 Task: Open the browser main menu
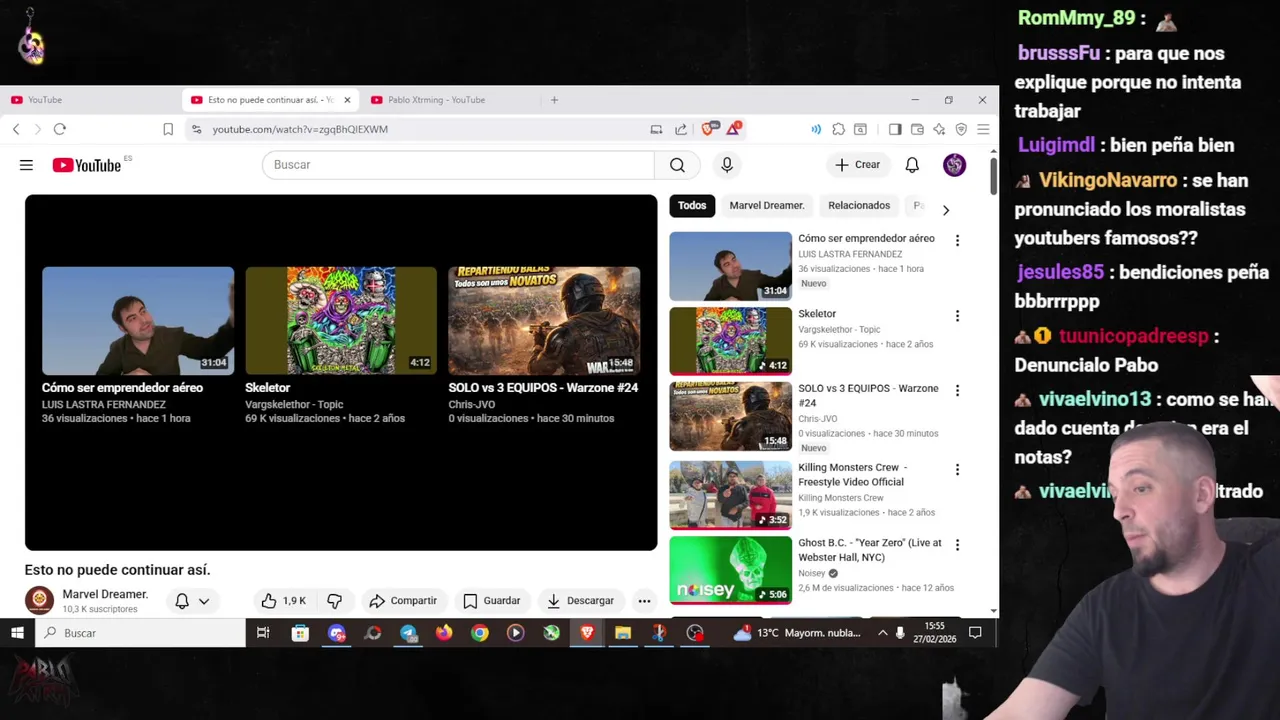pyautogui.click(x=983, y=129)
